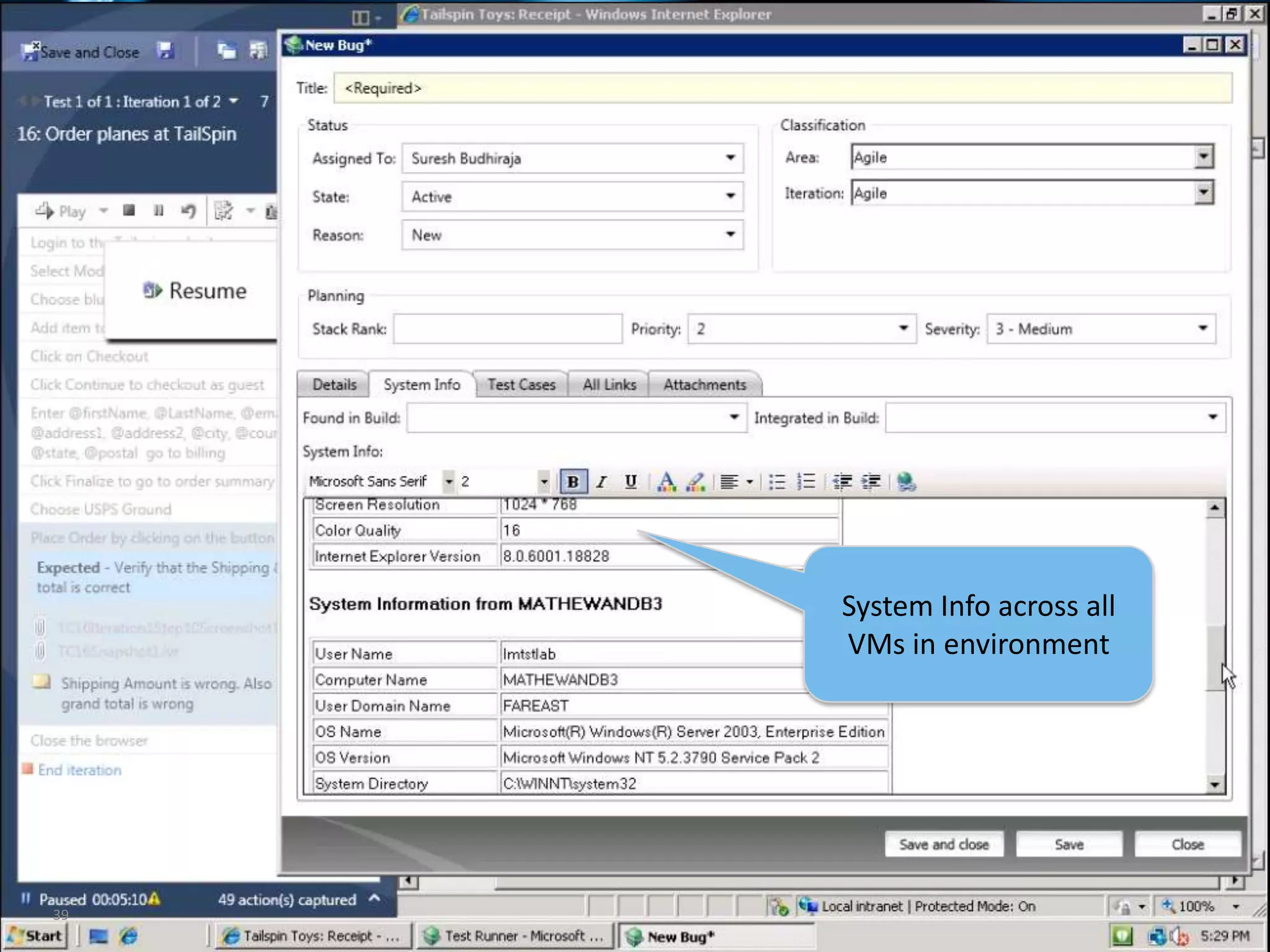Decrease indent in System Info editor
The width and height of the screenshot is (1270, 952).
coord(841,482)
